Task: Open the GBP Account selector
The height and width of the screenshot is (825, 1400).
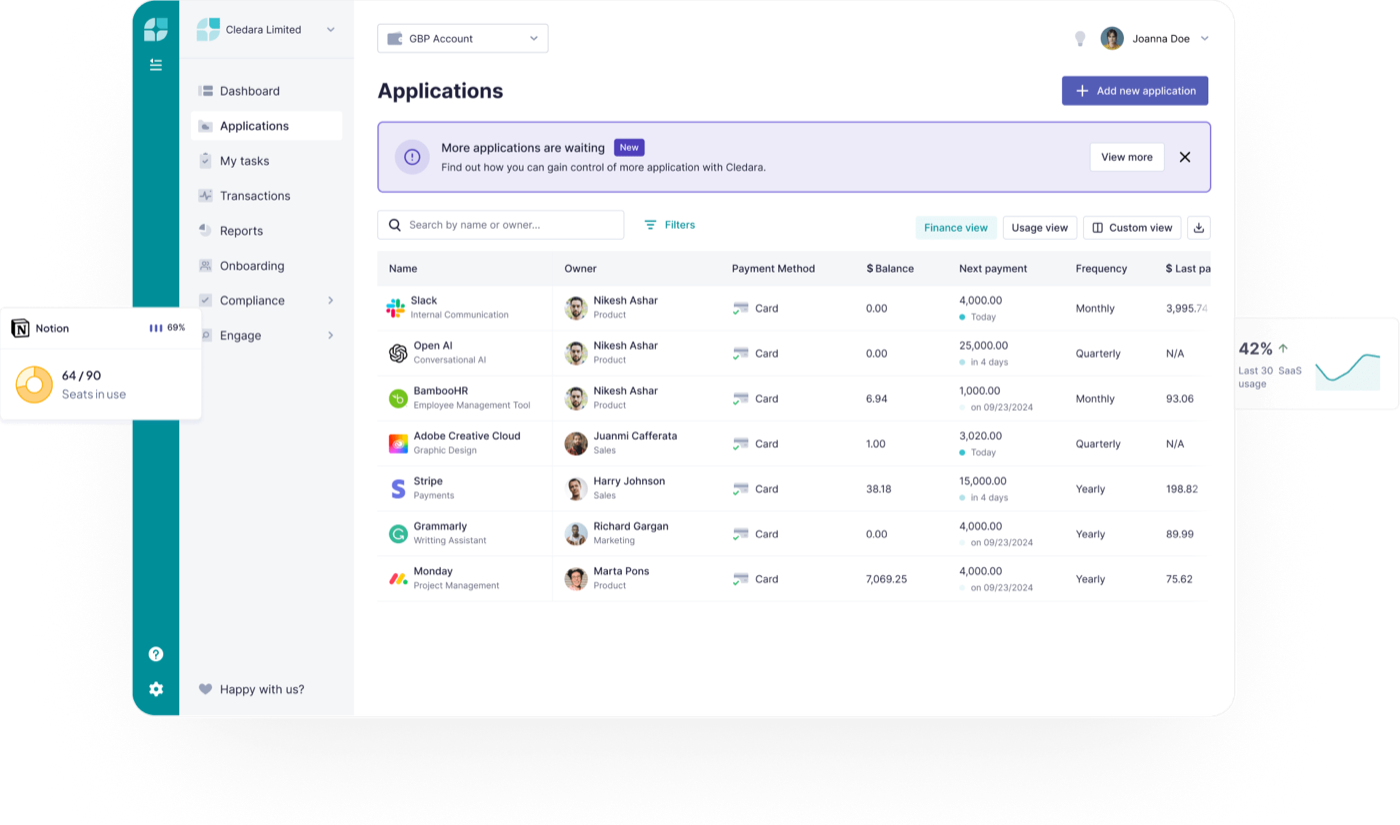Action: (463, 39)
